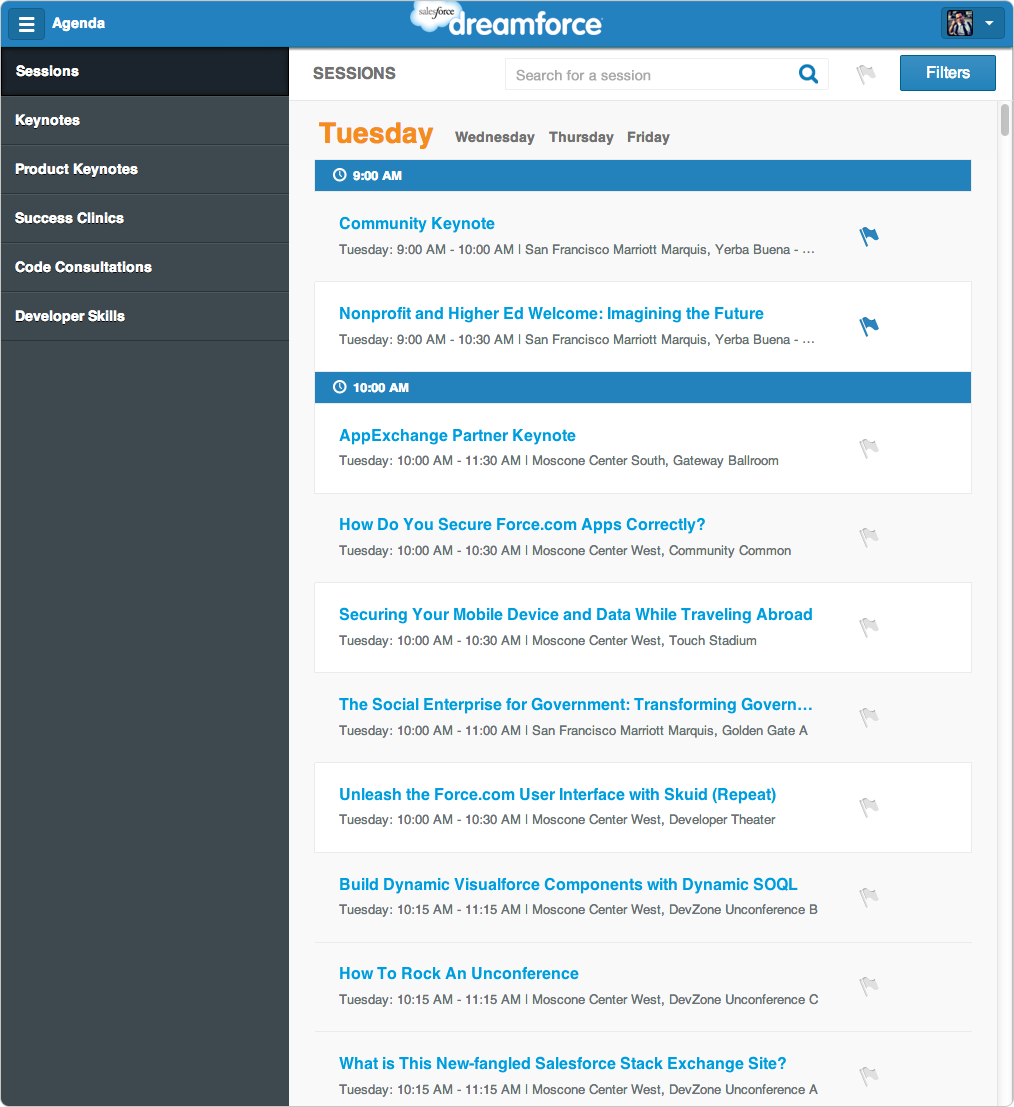Flag the Salesforce Stack Exchange Site session
The height and width of the screenshot is (1107, 1014).
(x=869, y=1076)
